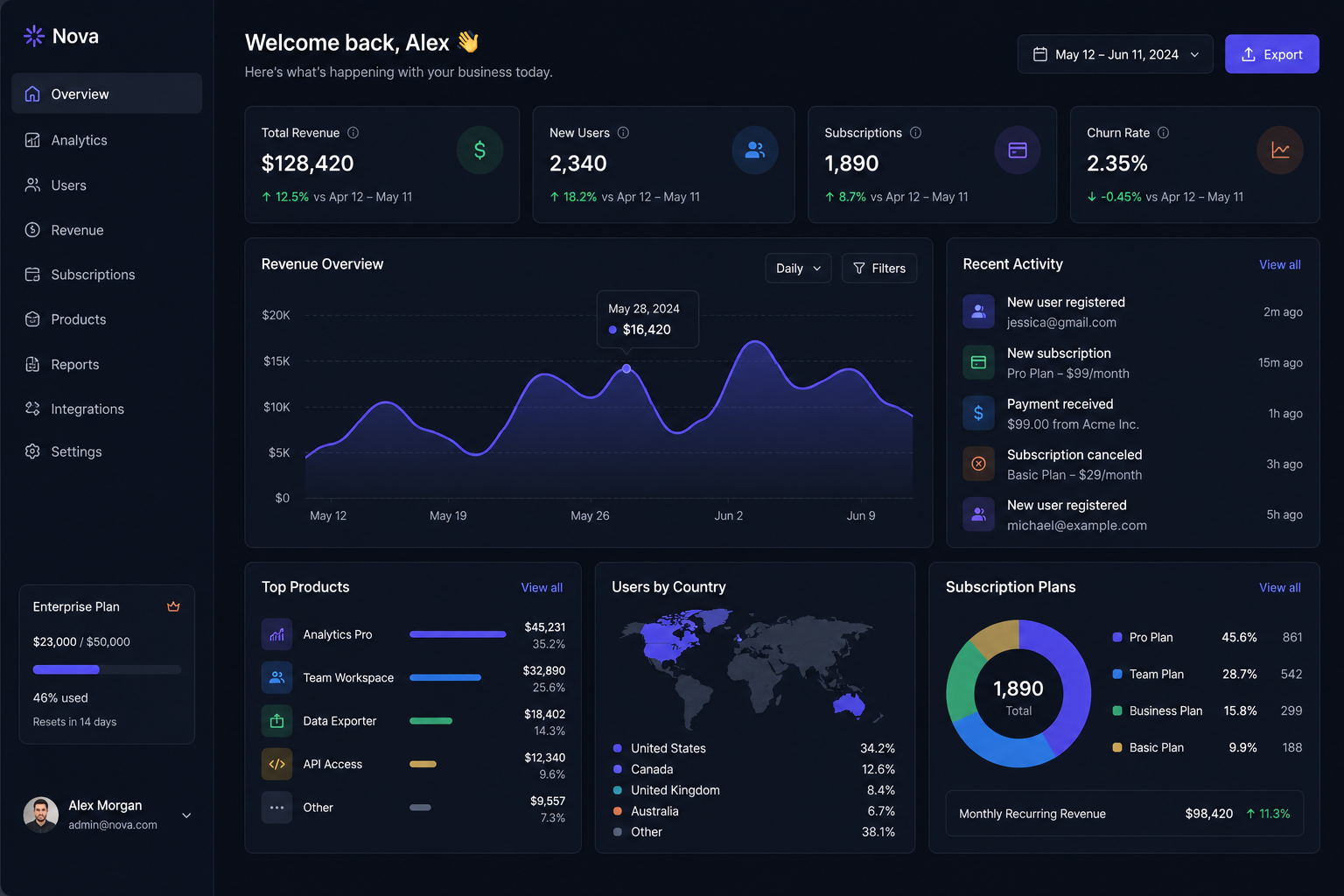The image size is (1344, 896).
Task: Click the green dollar icon in Total Revenue
Action: pos(479,150)
